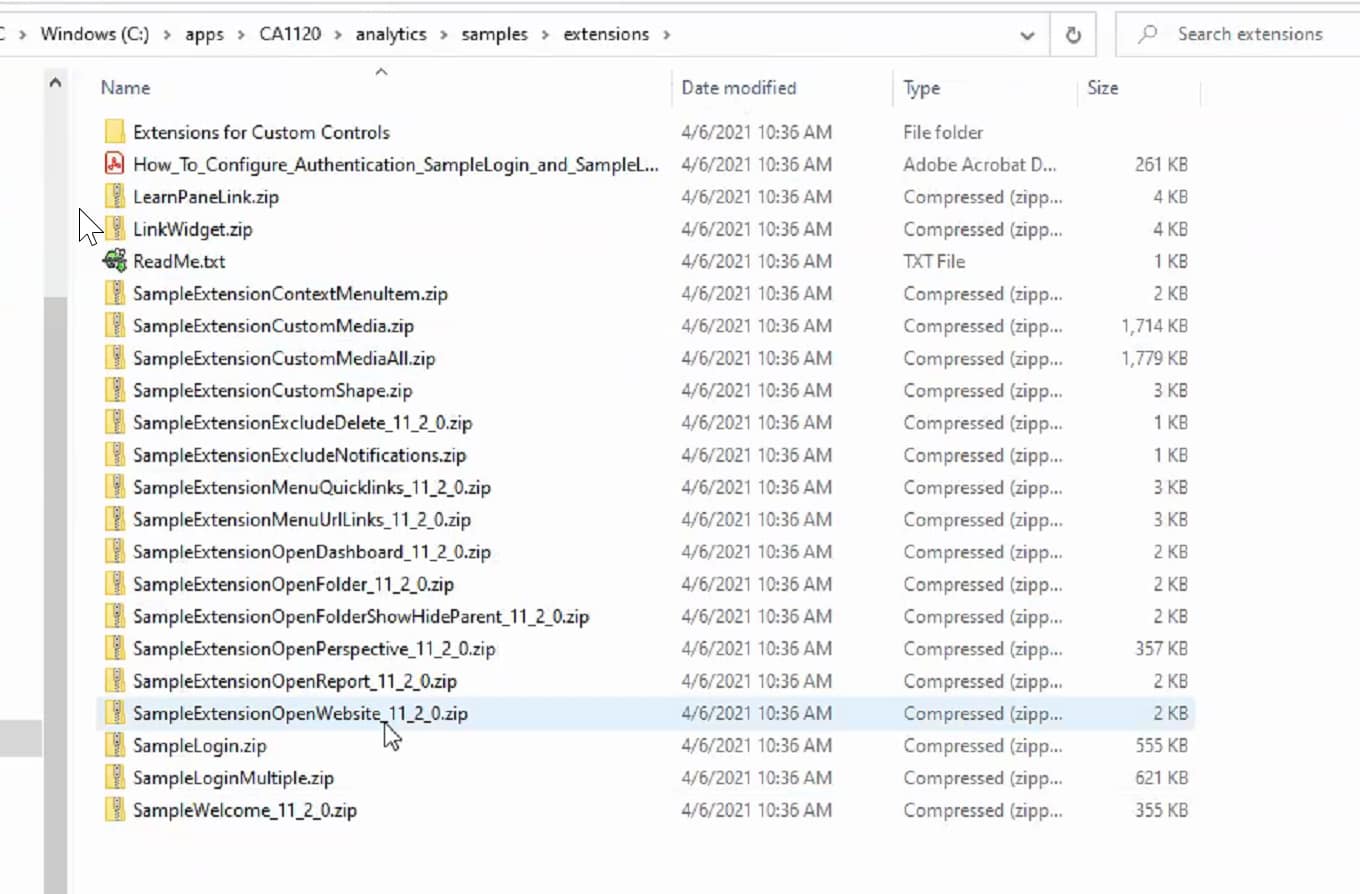Click the PDF icon of the How_To_Configure_Authentication file

[115, 164]
